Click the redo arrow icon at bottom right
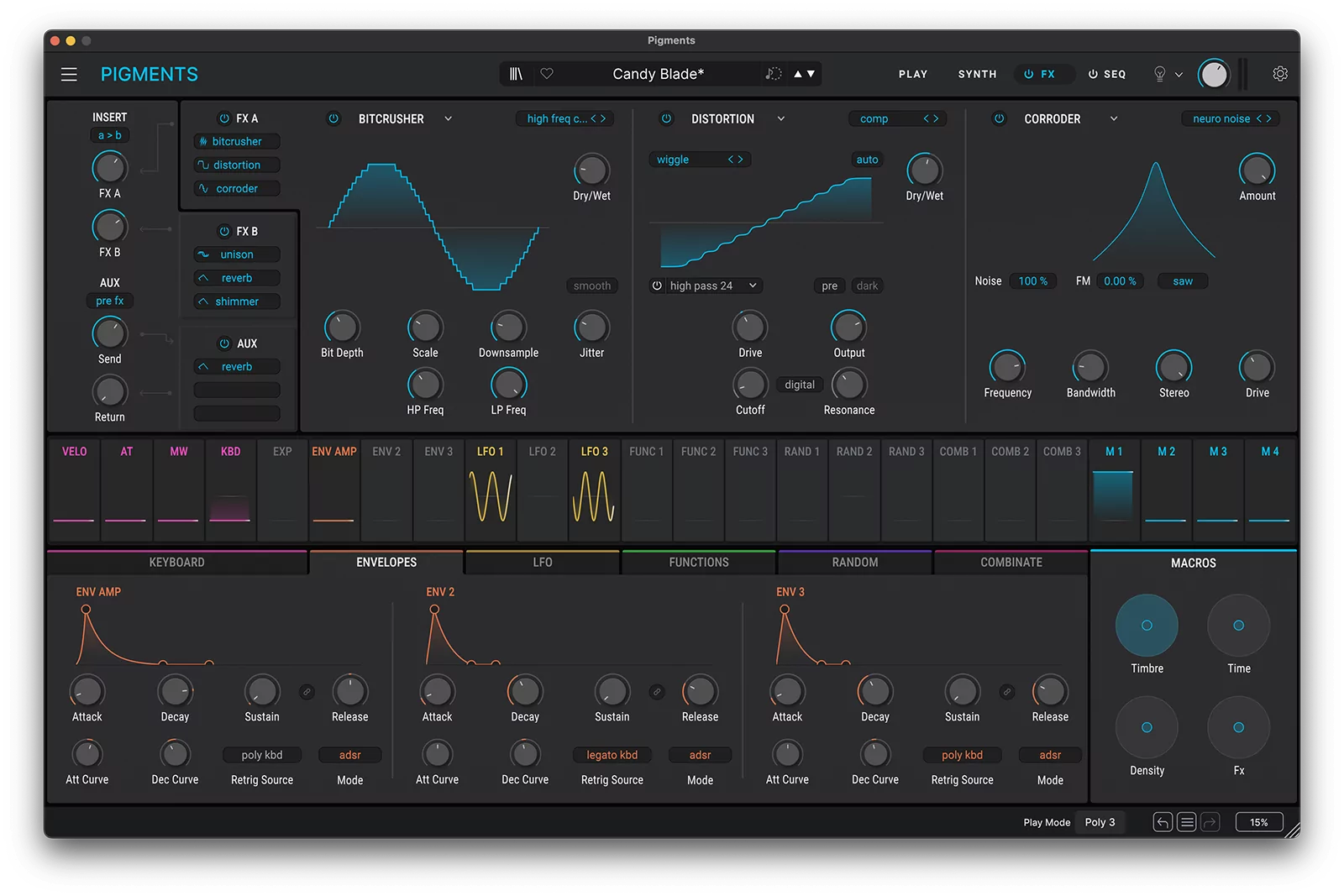Viewport: 1344px width, 896px height. [1210, 822]
